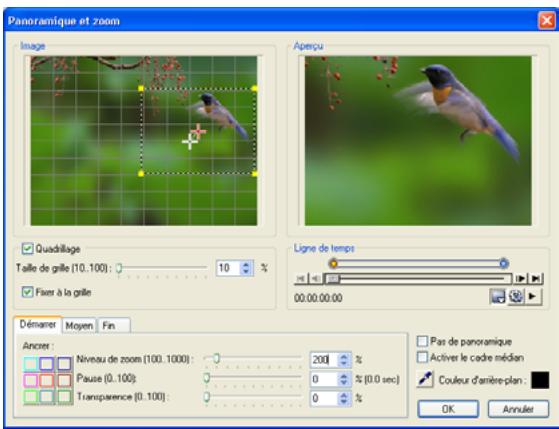This screenshot has width=559, height=429.
Task: Jump to timeline start button
Action: coord(301,278)
